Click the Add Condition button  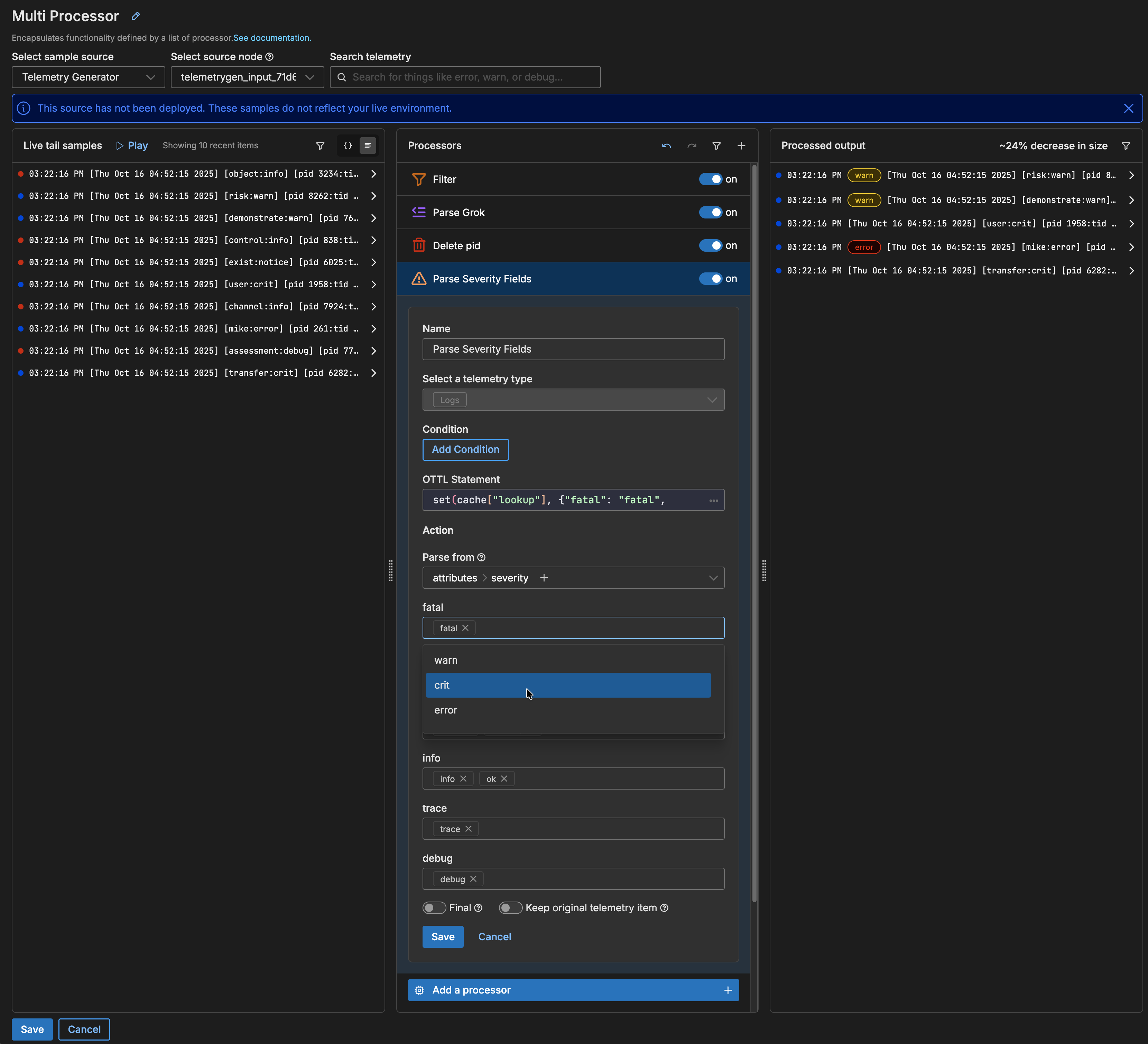tap(465, 449)
